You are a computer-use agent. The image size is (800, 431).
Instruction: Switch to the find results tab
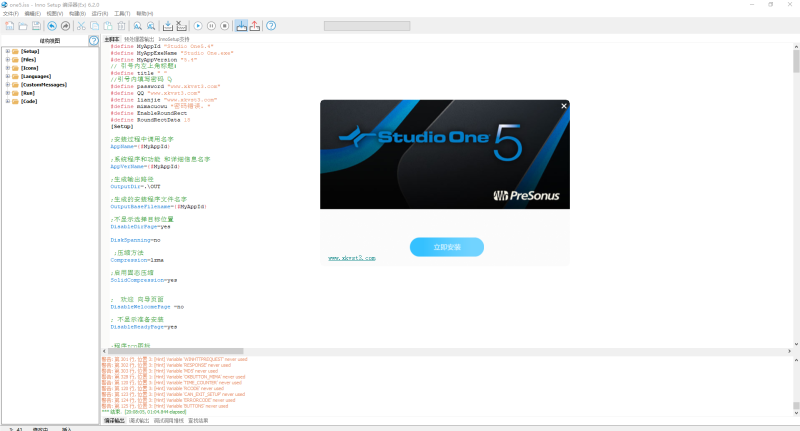(x=198, y=421)
